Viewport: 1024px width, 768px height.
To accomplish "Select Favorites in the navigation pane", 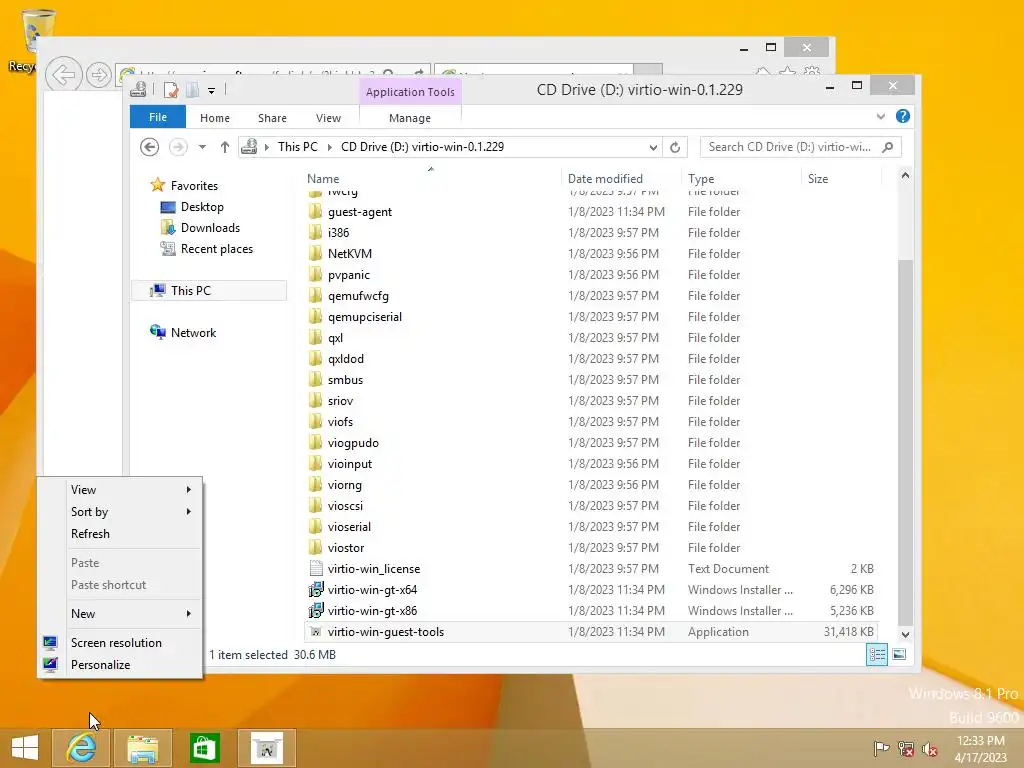I will tap(194, 185).
